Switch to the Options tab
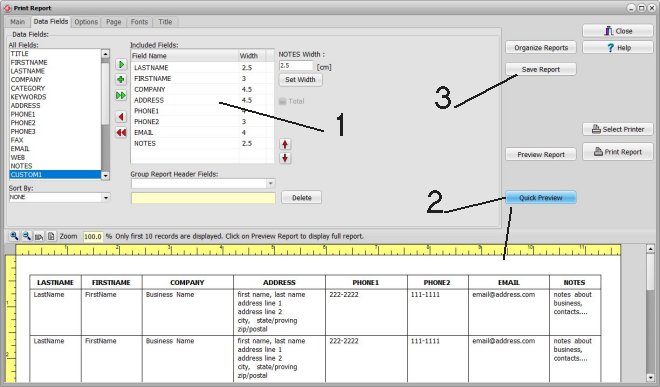Screen dimensions: 660x387 (86, 22)
